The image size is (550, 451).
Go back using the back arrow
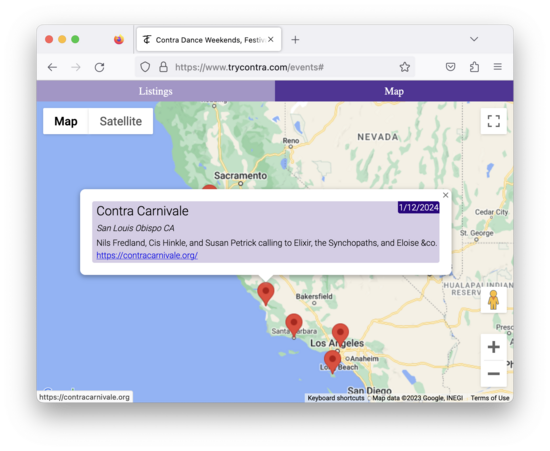tap(52, 67)
